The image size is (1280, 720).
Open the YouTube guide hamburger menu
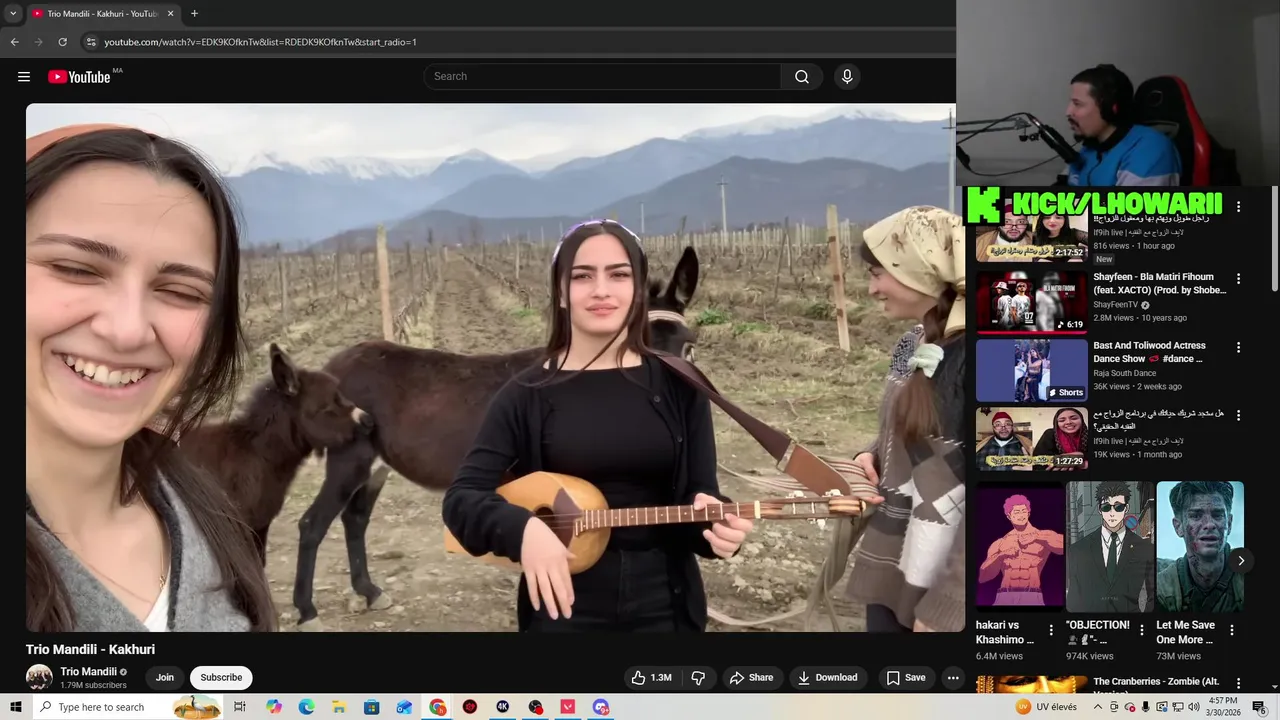(24, 77)
